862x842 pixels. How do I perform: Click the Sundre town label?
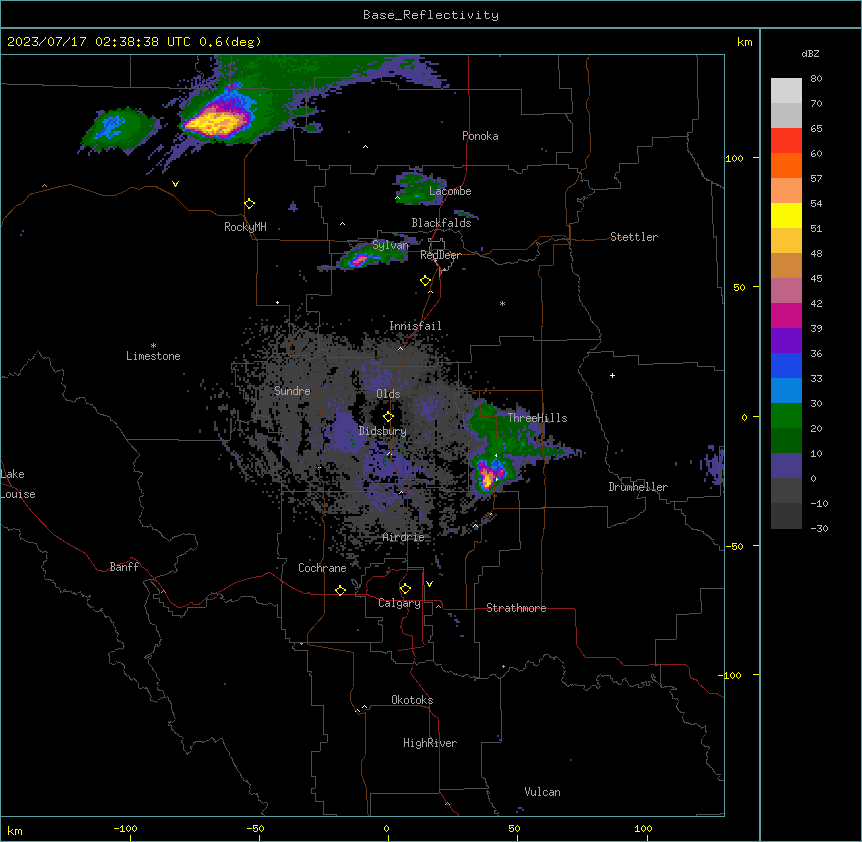click(x=292, y=391)
